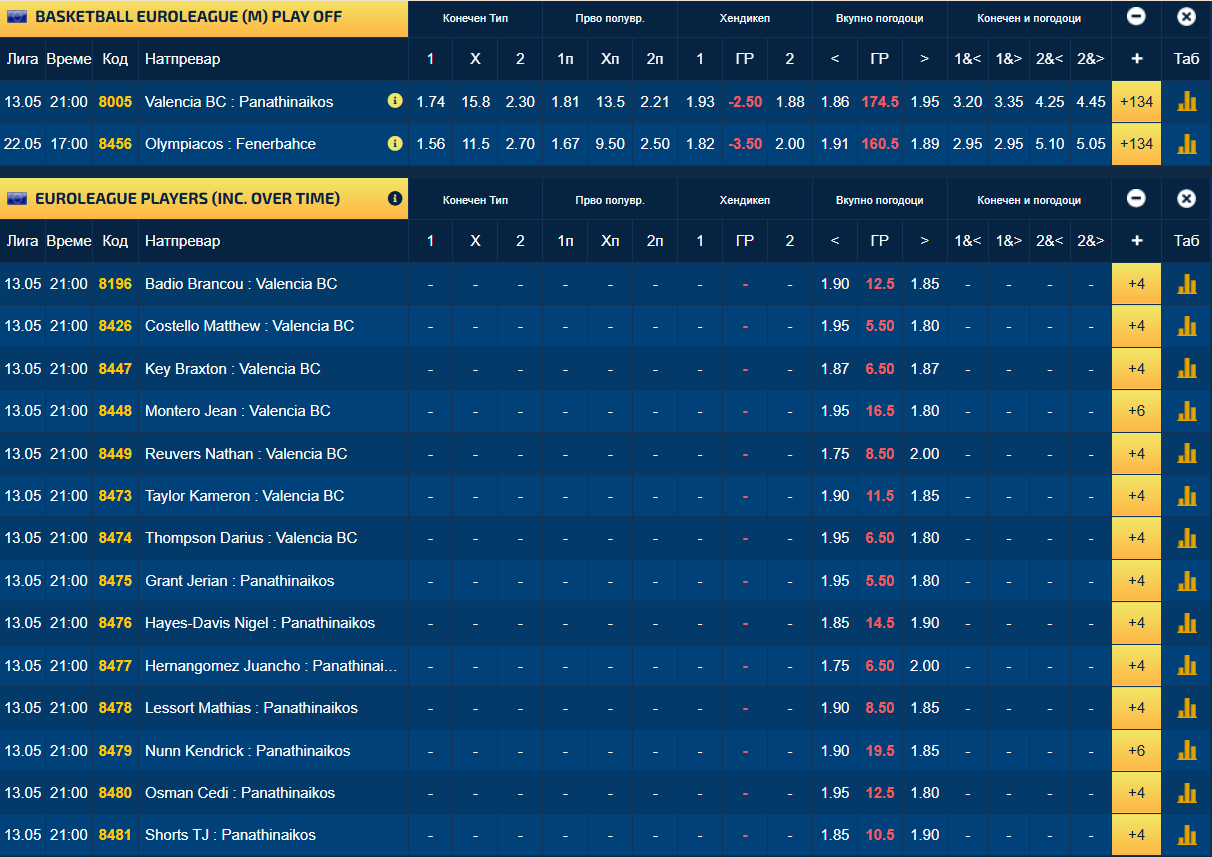Select under odds 1.75 for Hernangomez Juancho
The height and width of the screenshot is (857, 1212).
coord(835,666)
